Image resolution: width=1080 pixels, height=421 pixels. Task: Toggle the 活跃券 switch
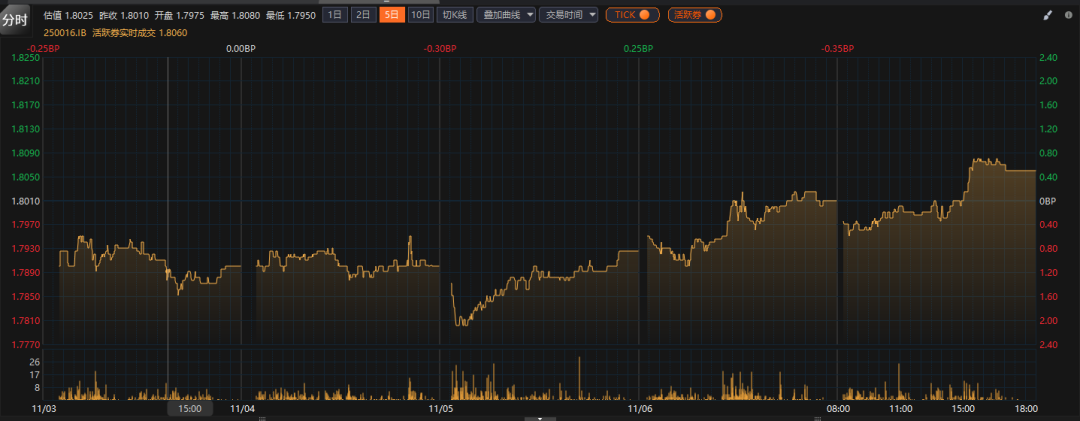694,15
